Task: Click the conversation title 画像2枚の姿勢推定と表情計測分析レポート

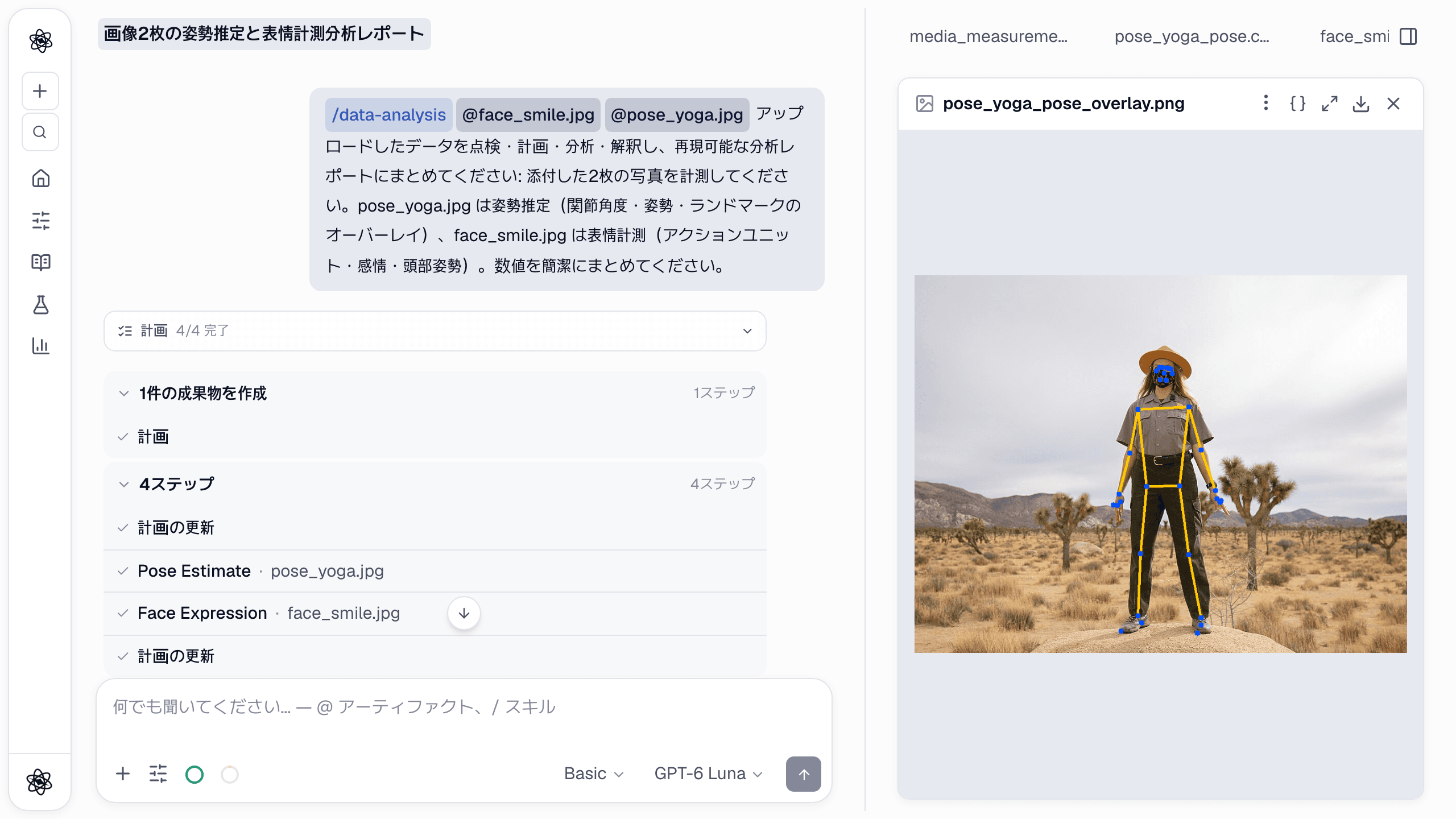Action: coord(264,34)
